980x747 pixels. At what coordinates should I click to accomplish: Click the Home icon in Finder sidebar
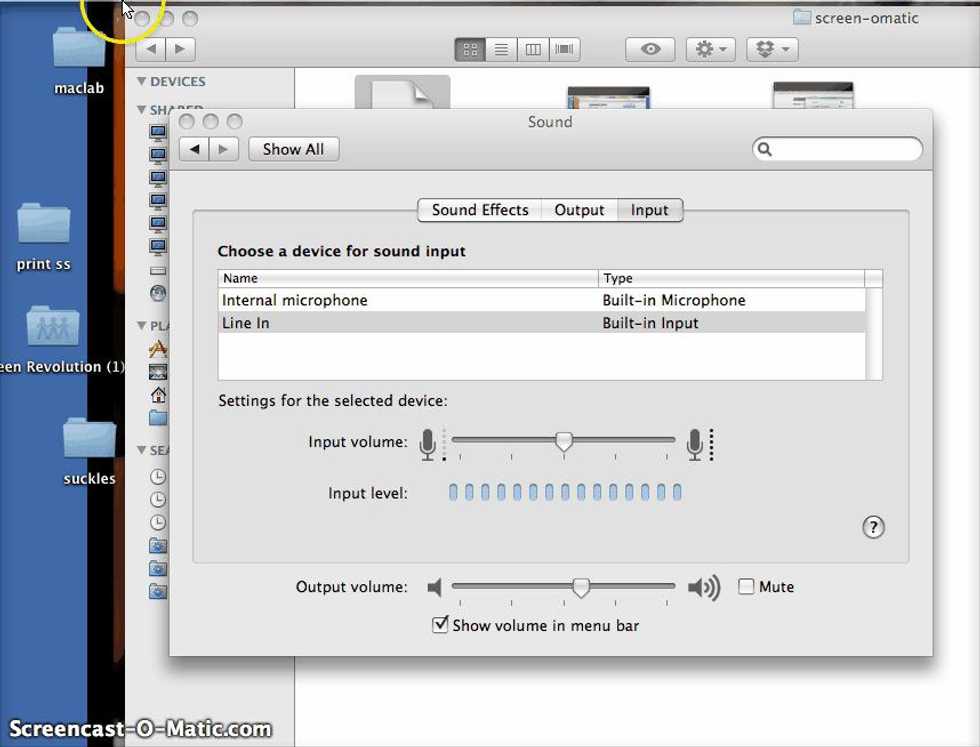click(158, 394)
